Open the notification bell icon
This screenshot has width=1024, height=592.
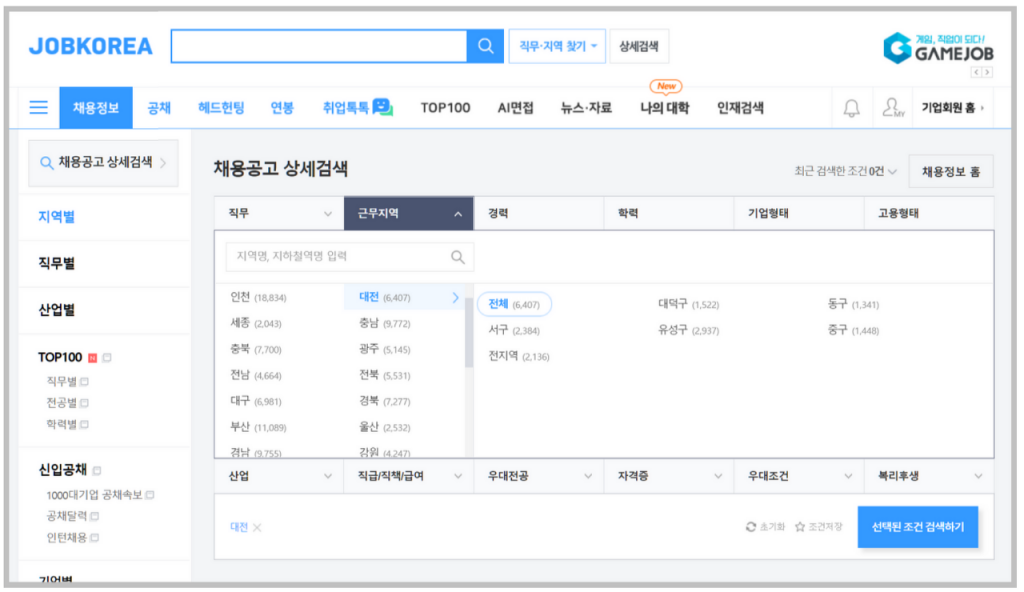[851, 108]
